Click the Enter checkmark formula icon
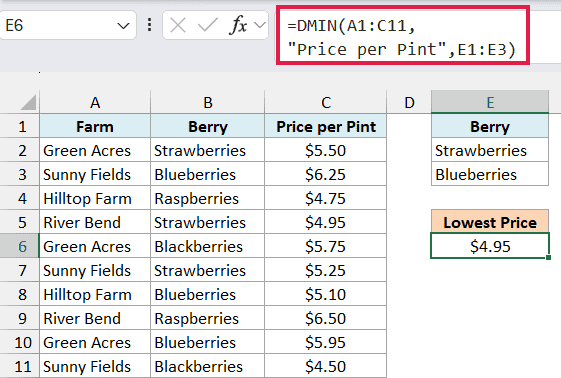The width and height of the screenshot is (561, 378). point(208,26)
